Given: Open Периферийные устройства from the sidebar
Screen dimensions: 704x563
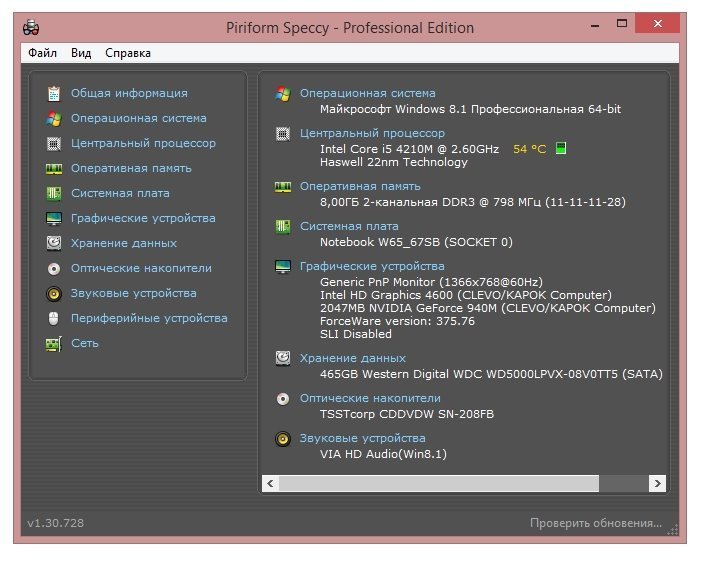Looking at the screenshot, I should click(x=149, y=318).
